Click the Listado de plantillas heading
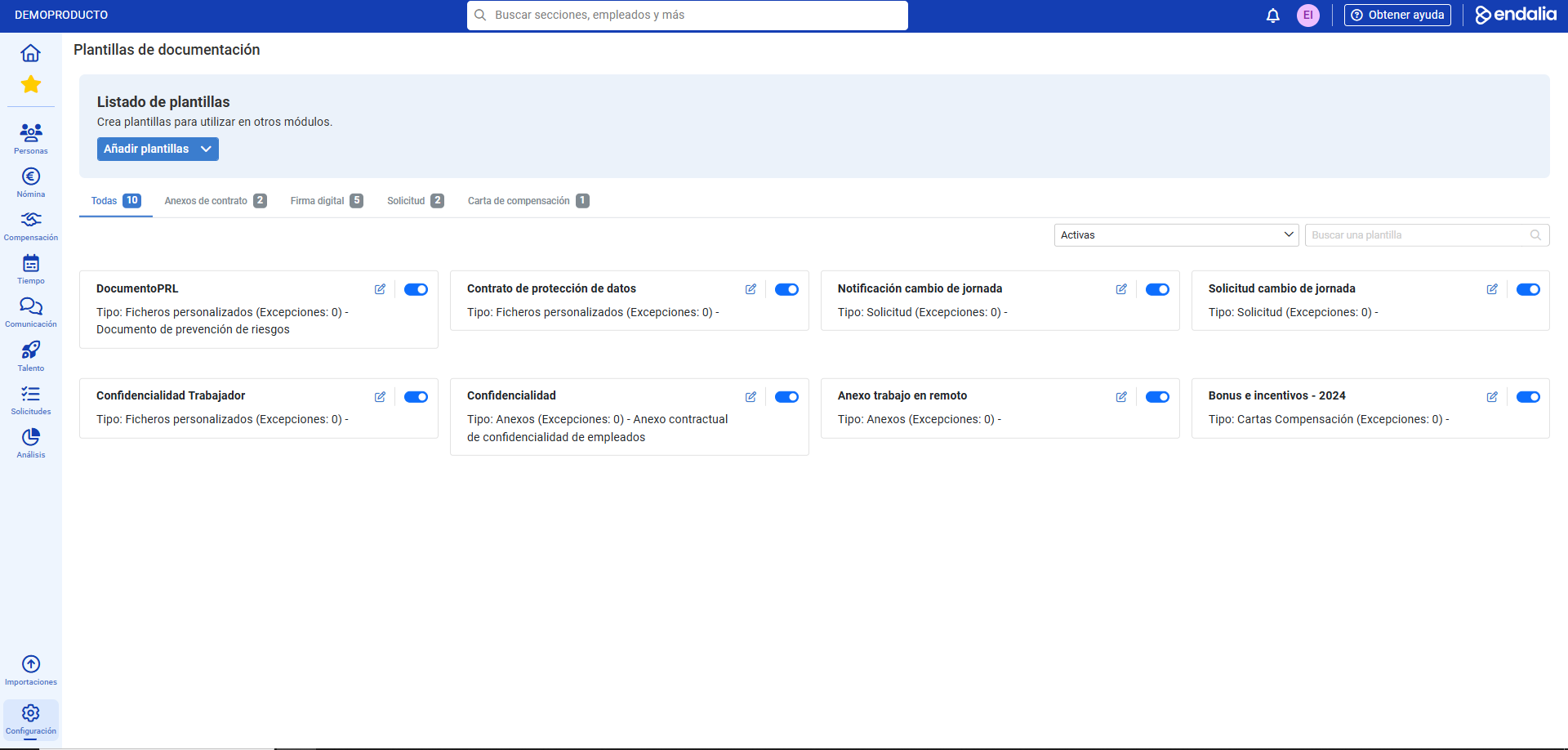 (x=163, y=102)
